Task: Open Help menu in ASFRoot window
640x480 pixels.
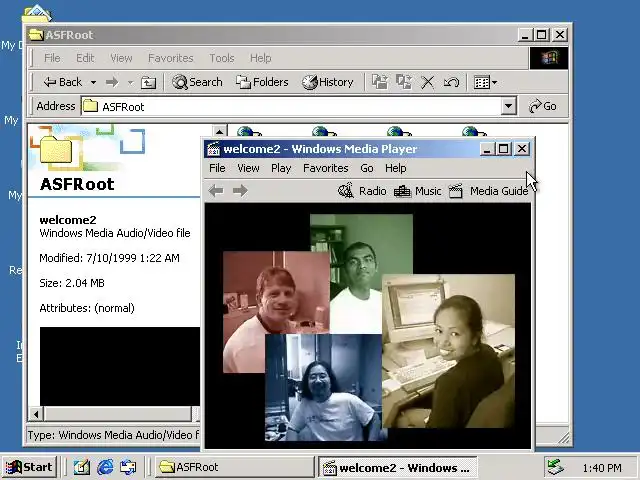Action: pos(260,58)
